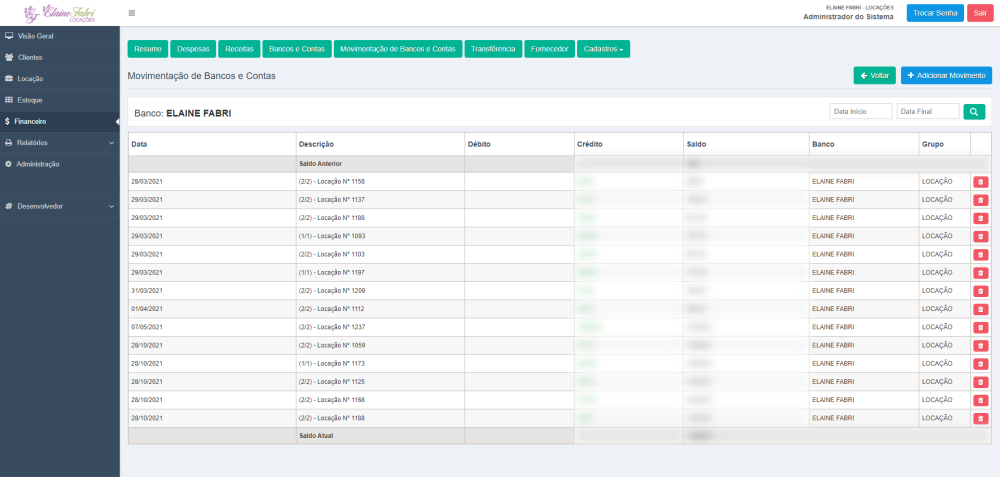
Task: Click the Débito column header
Action: pos(519,144)
